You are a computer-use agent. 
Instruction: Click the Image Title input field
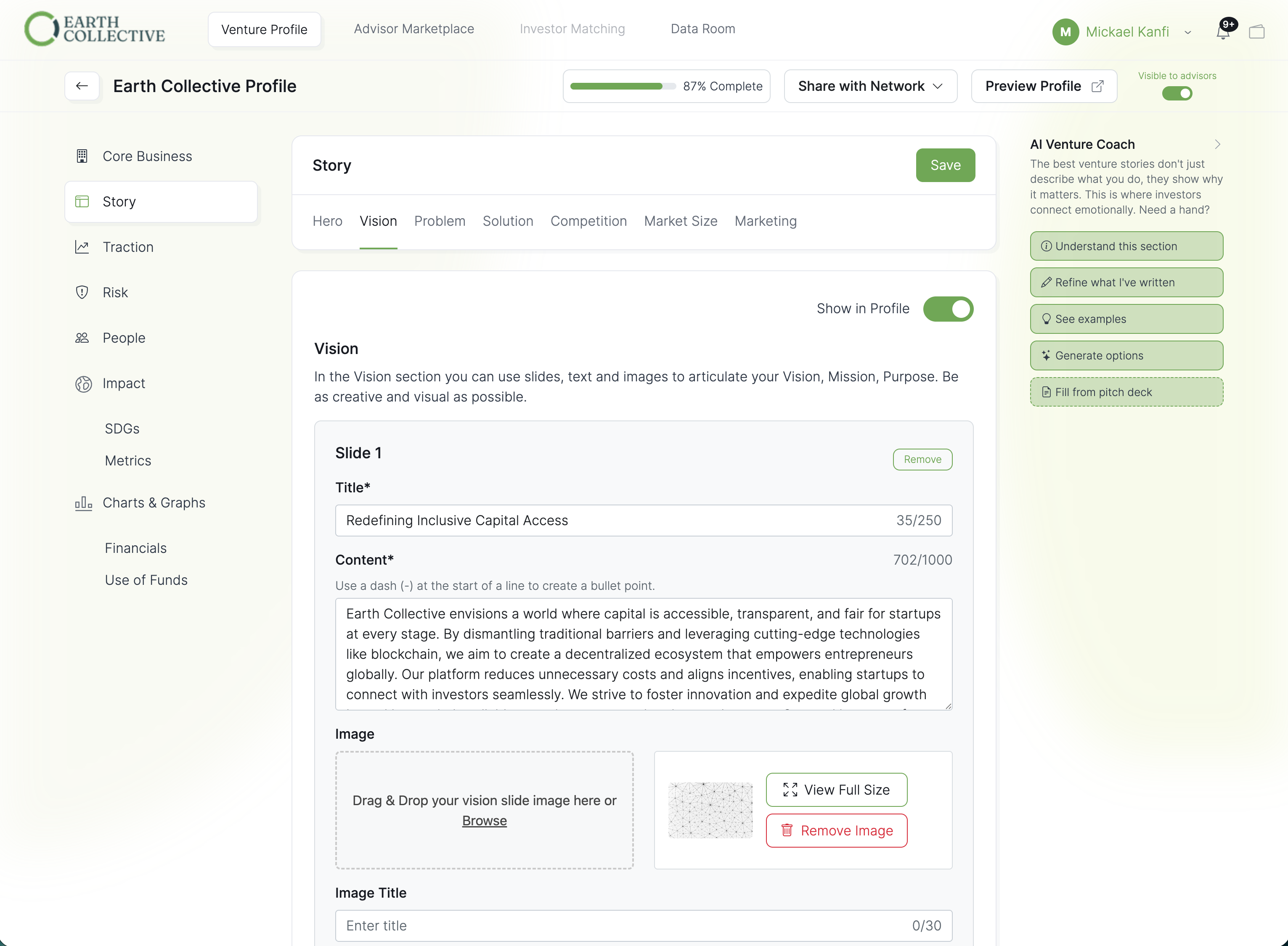[643, 925]
